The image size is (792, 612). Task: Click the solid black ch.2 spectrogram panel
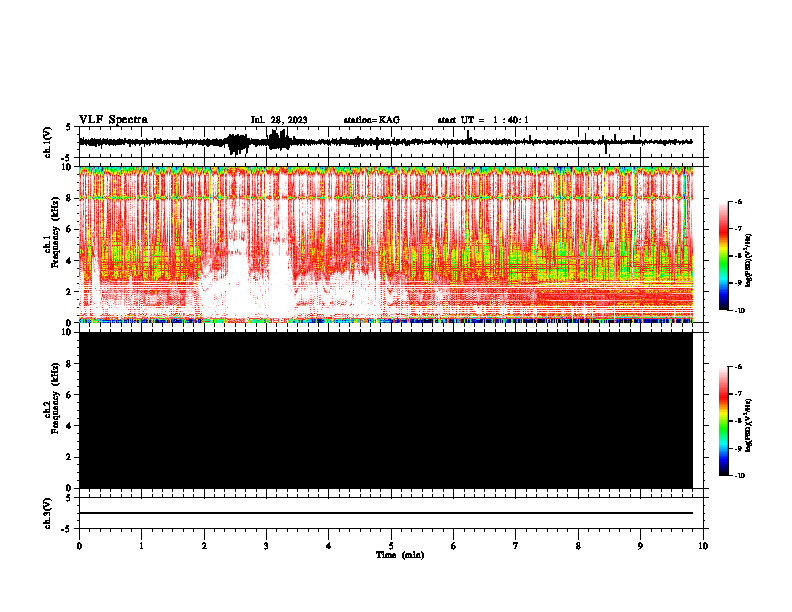point(385,410)
